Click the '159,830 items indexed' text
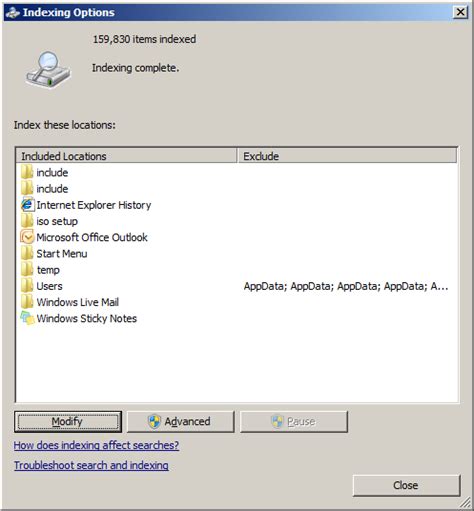The width and height of the screenshot is (474, 511). click(x=144, y=39)
